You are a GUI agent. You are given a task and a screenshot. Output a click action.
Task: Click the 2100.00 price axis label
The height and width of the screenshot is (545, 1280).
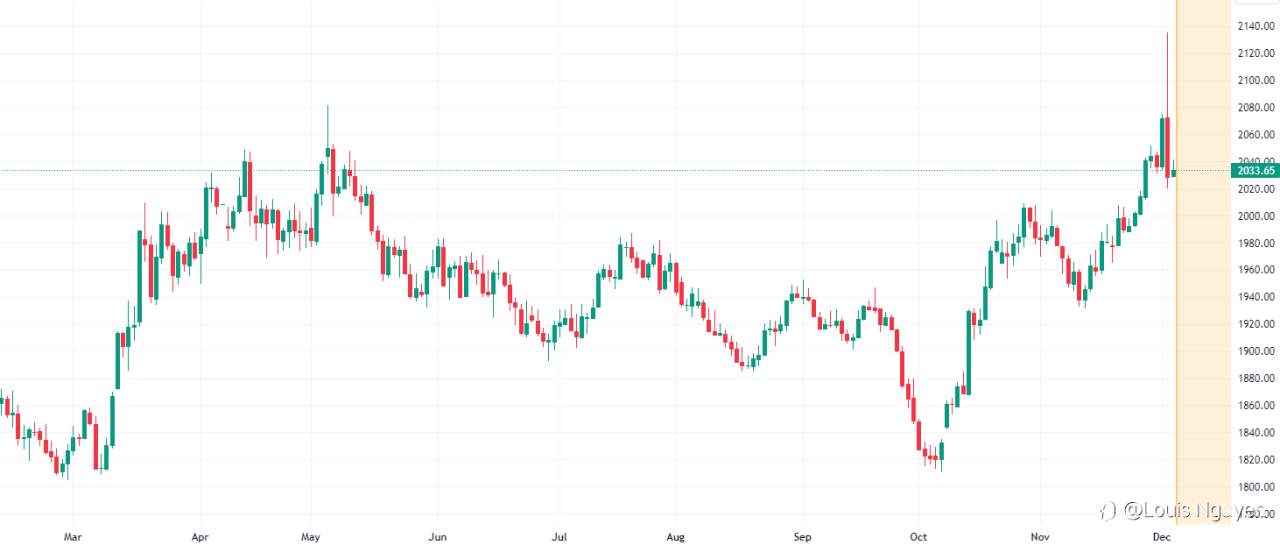pos(1256,80)
